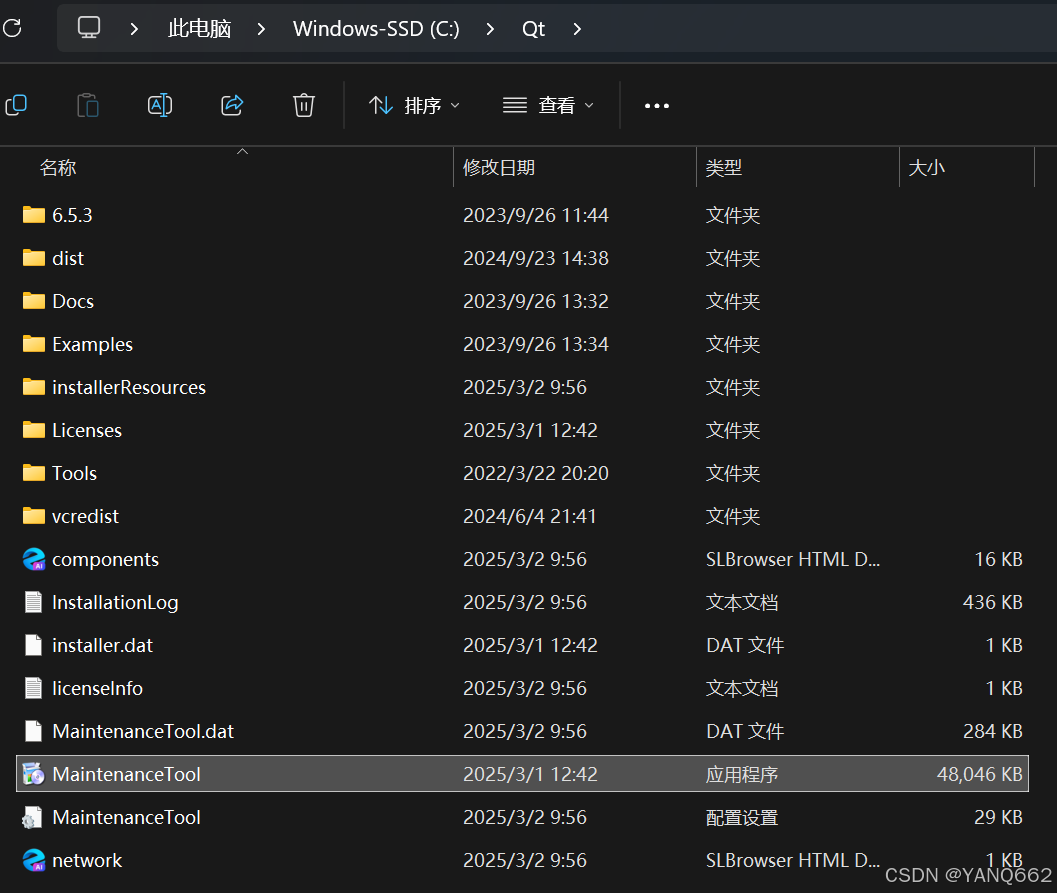Image resolution: width=1057 pixels, height=893 pixels.
Task: Sort by the 名称 column header
Action: (58, 167)
